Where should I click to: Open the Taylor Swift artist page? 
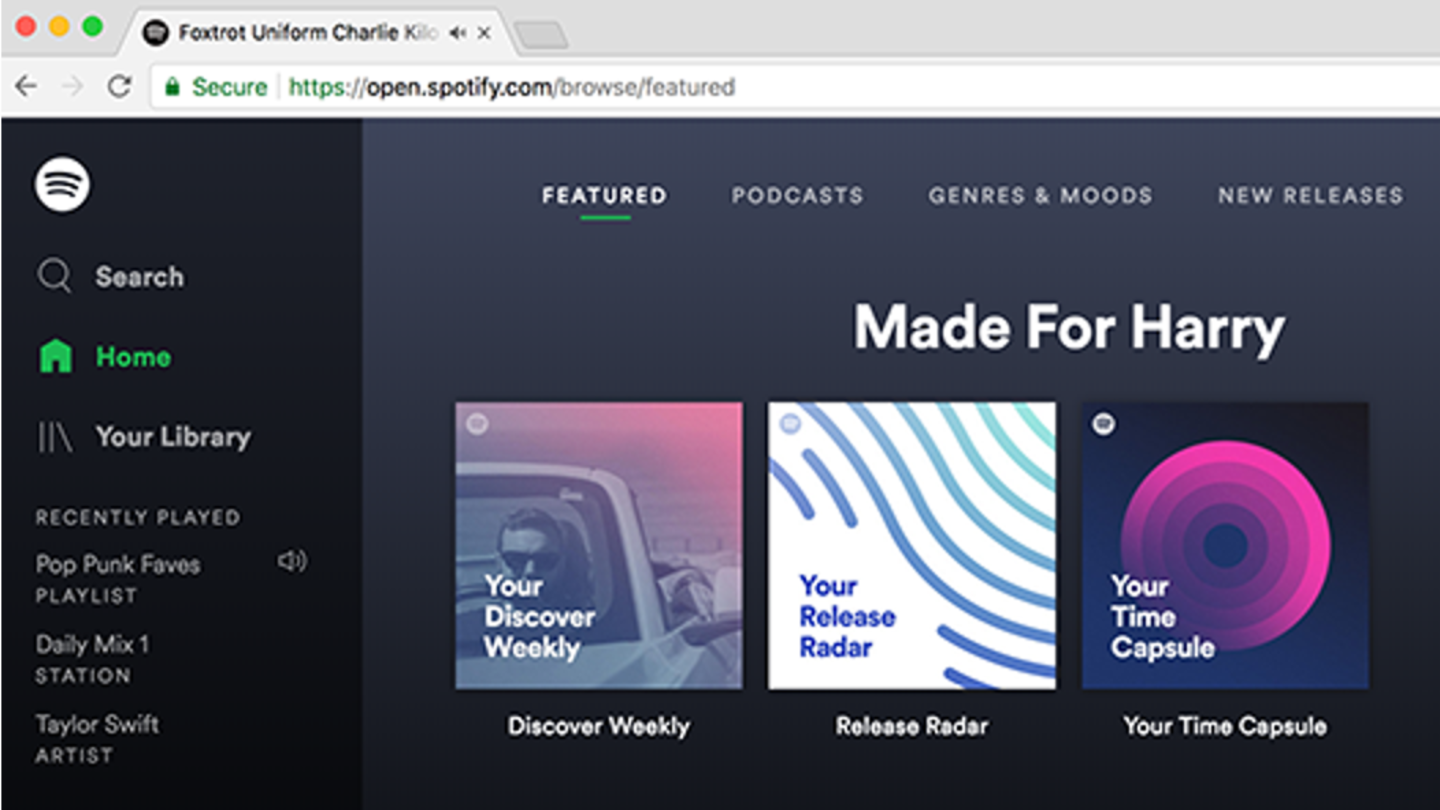tap(97, 724)
